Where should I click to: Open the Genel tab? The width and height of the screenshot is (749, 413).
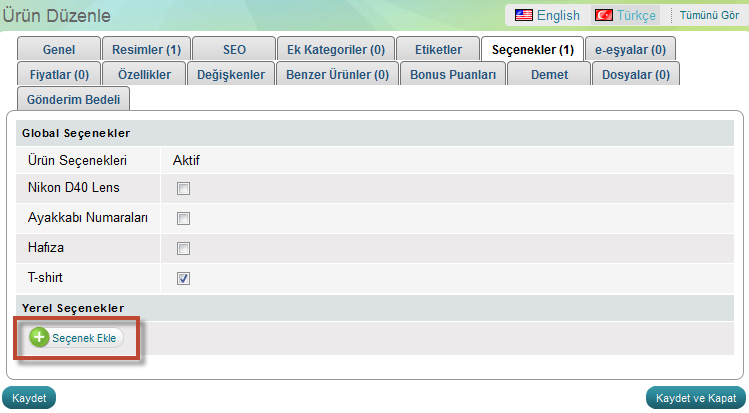tap(59, 49)
